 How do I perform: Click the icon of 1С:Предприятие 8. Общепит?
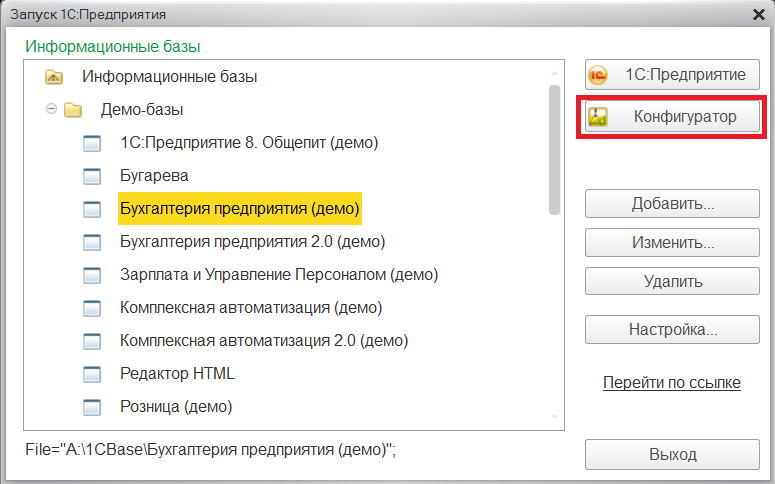pyautogui.click(x=92, y=143)
